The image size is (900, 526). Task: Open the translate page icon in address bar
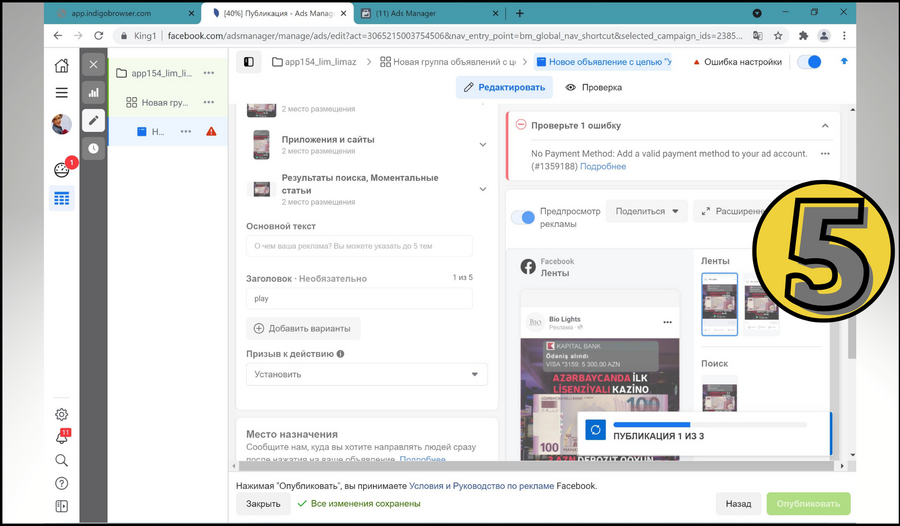coord(758,36)
